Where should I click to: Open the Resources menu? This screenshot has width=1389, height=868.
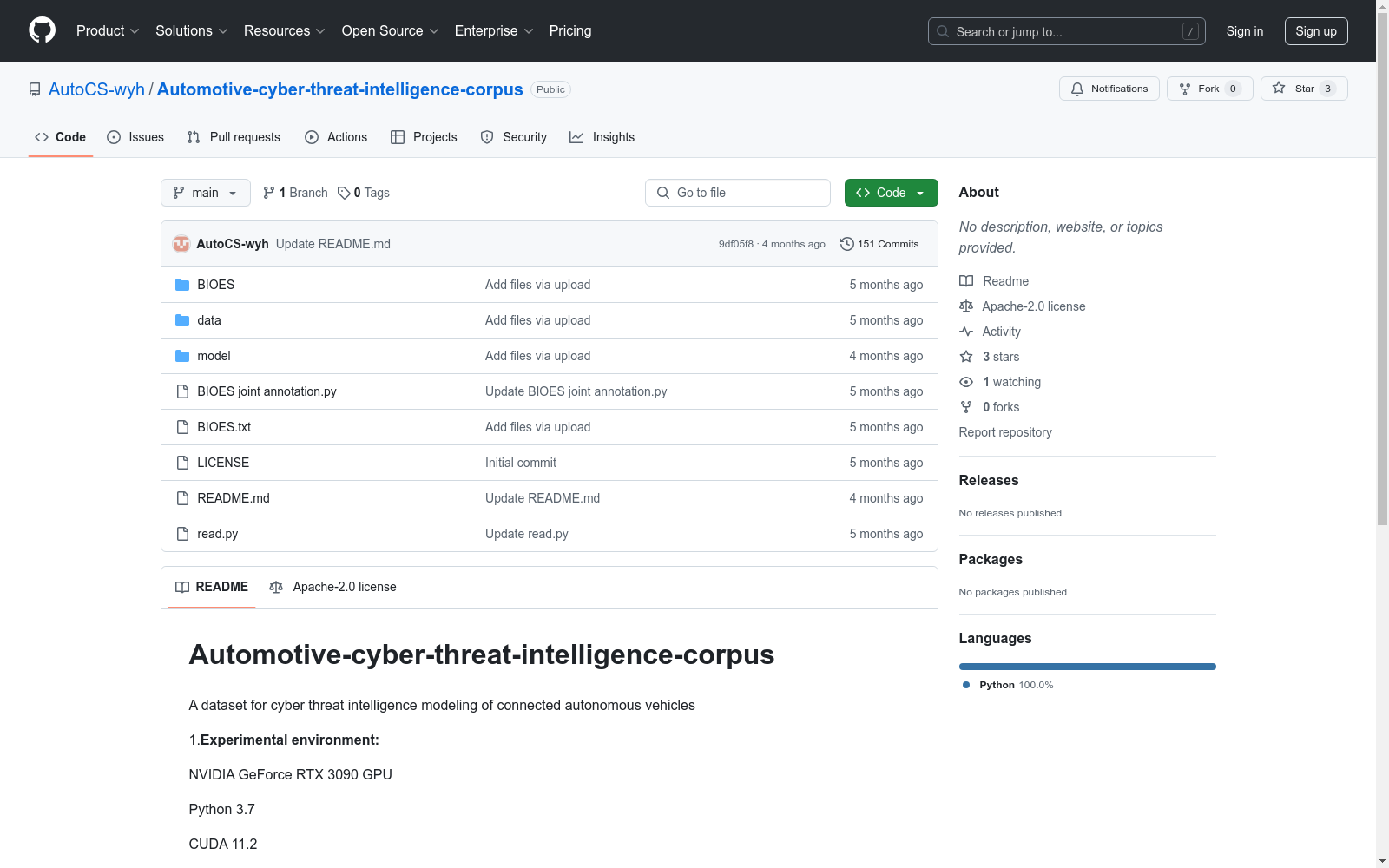[x=285, y=31]
